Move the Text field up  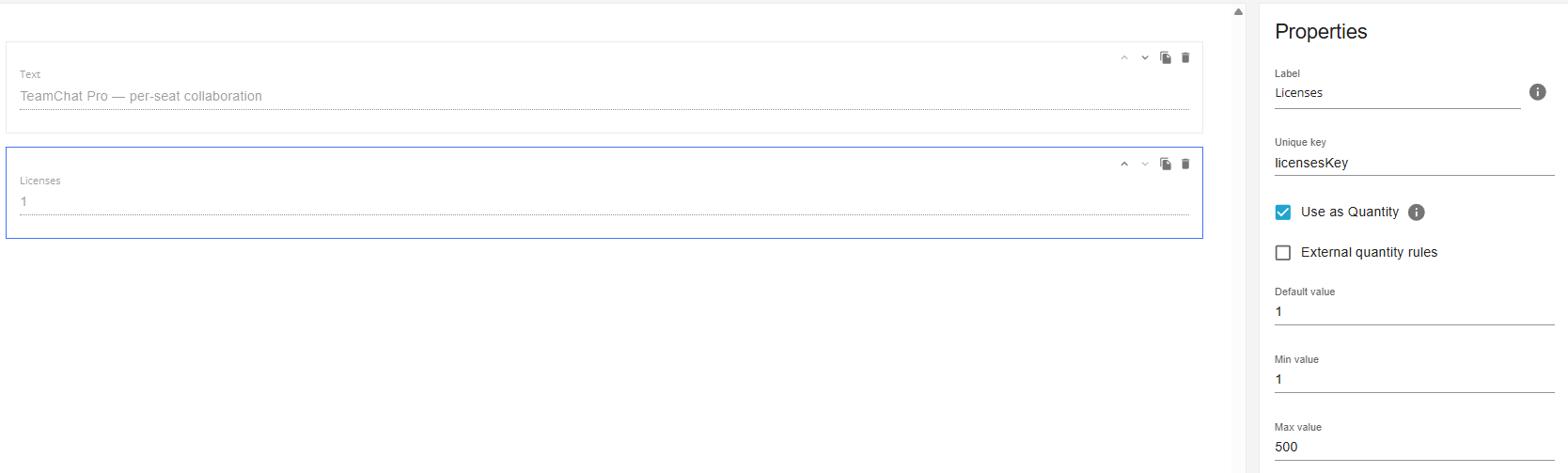[x=1124, y=58]
